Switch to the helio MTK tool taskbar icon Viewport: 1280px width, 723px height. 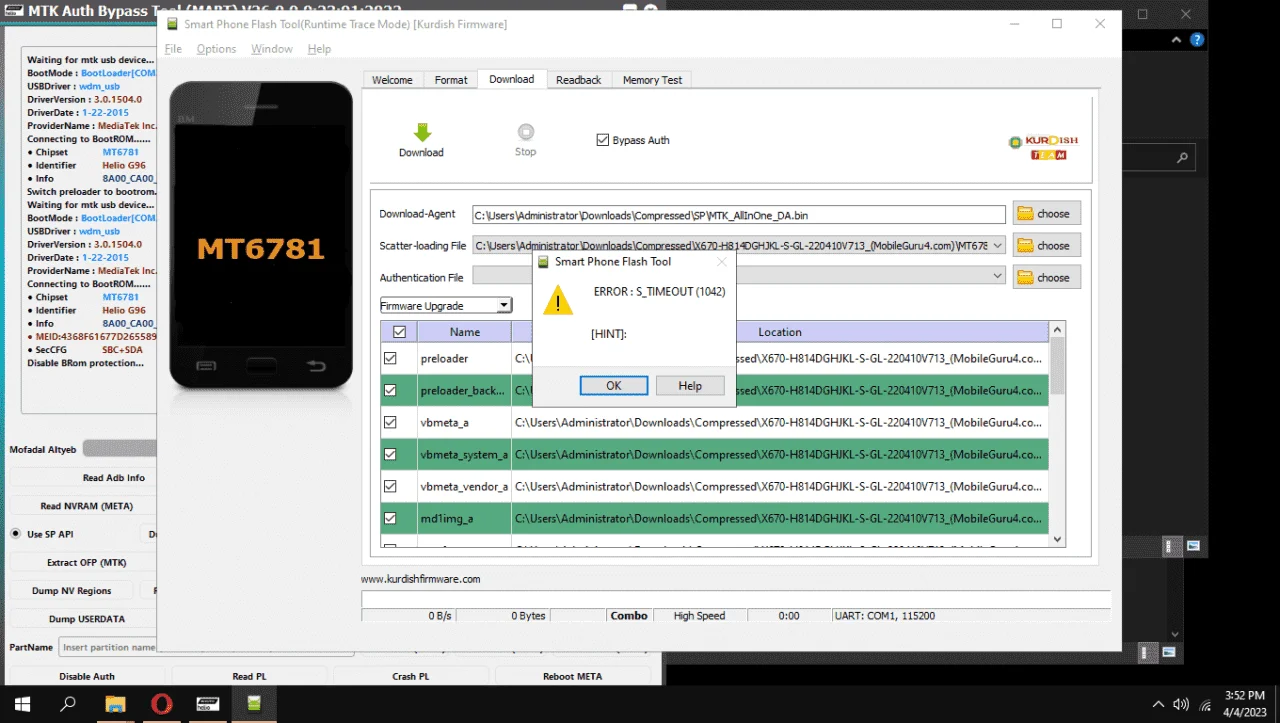208,703
